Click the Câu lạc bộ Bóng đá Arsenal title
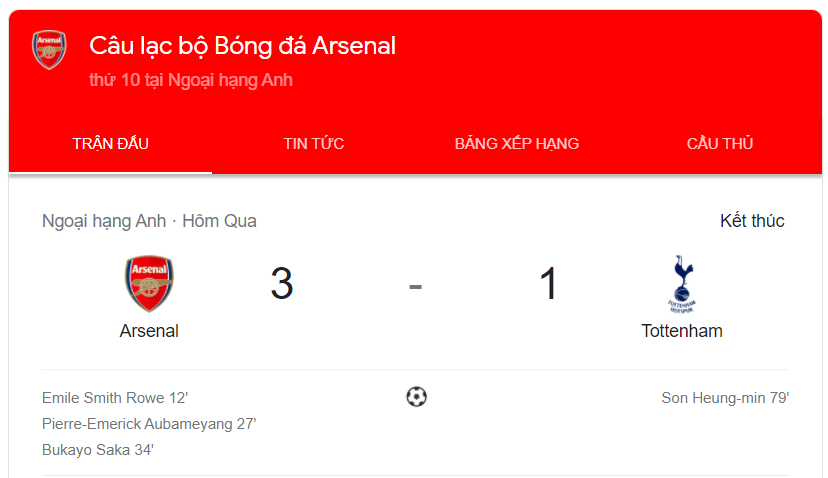The width and height of the screenshot is (828, 478). click(242, 46)
